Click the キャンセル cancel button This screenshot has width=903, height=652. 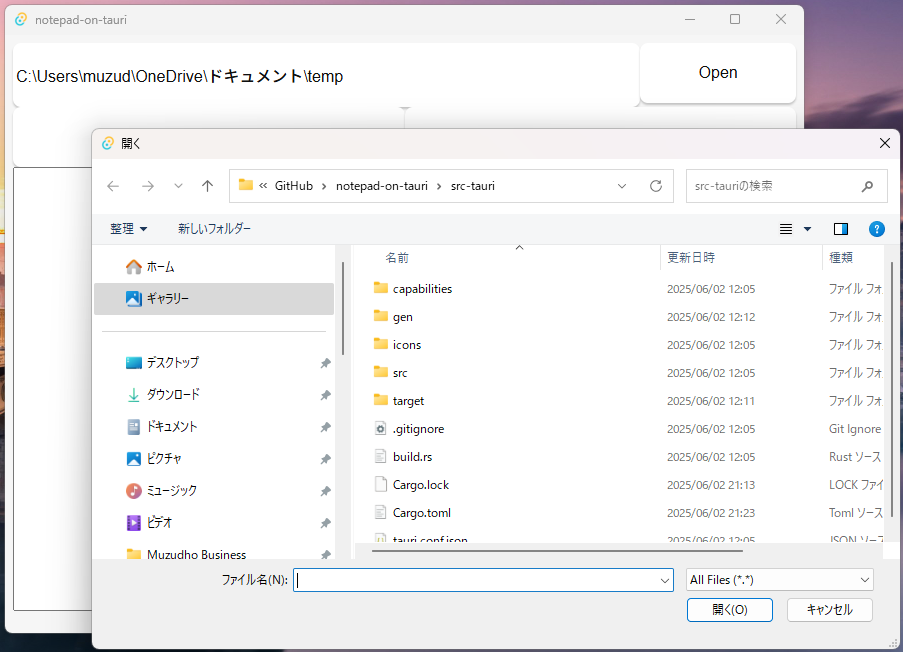(829, 610)
